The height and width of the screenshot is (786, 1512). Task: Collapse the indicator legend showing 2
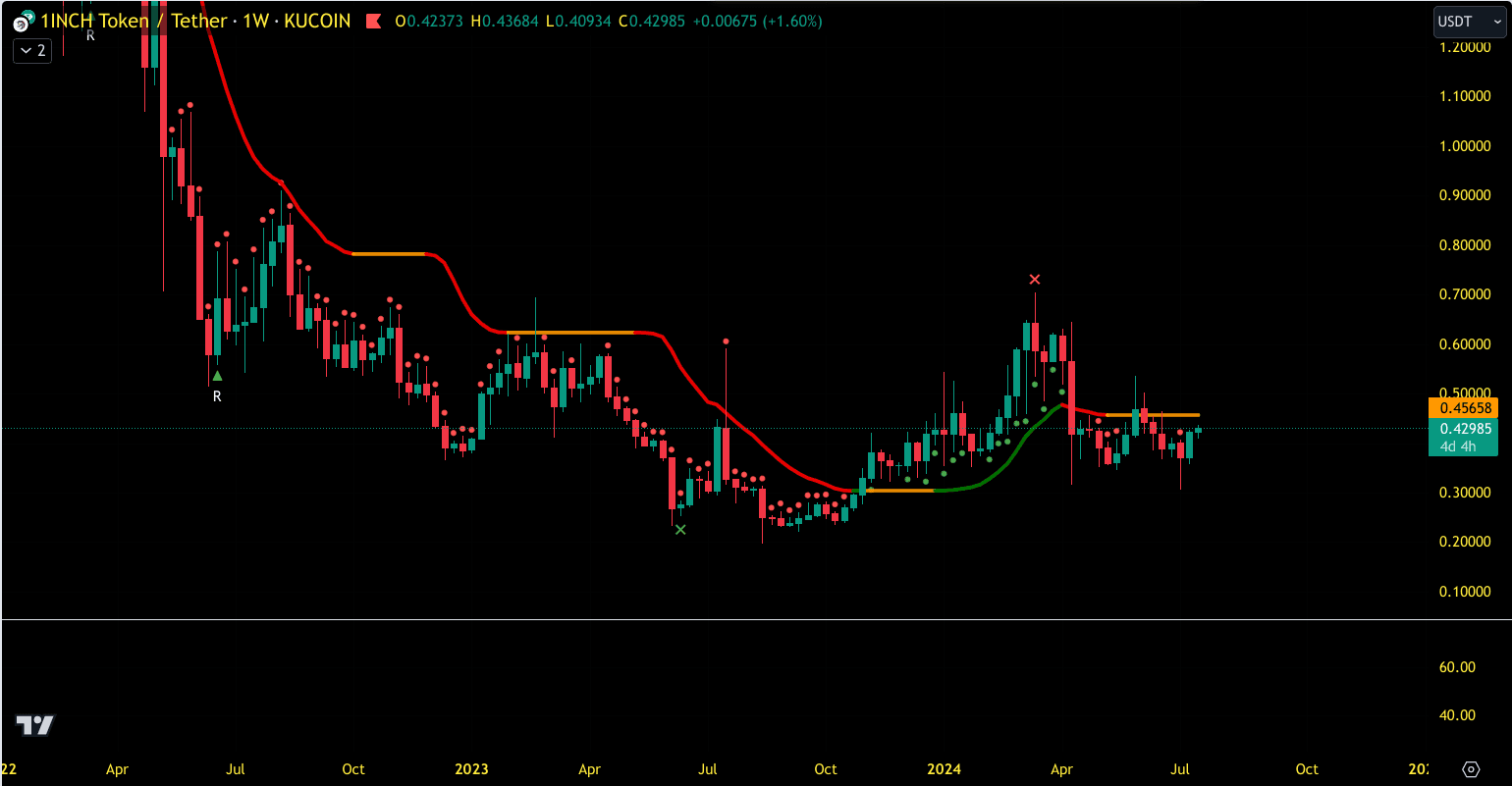pos(32,50)
